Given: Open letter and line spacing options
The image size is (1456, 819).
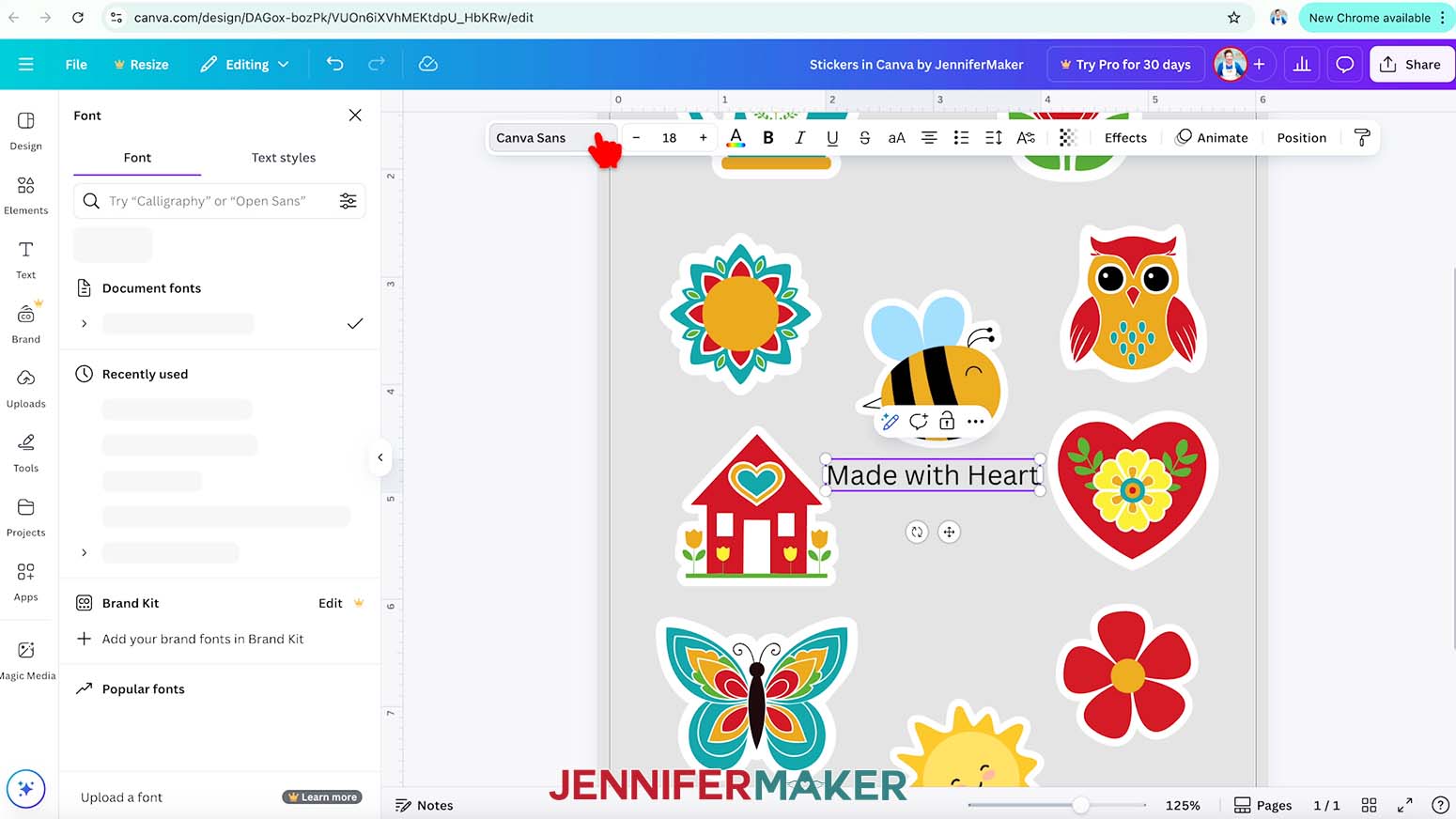Looking at the screenshot, I should point(993,137).
